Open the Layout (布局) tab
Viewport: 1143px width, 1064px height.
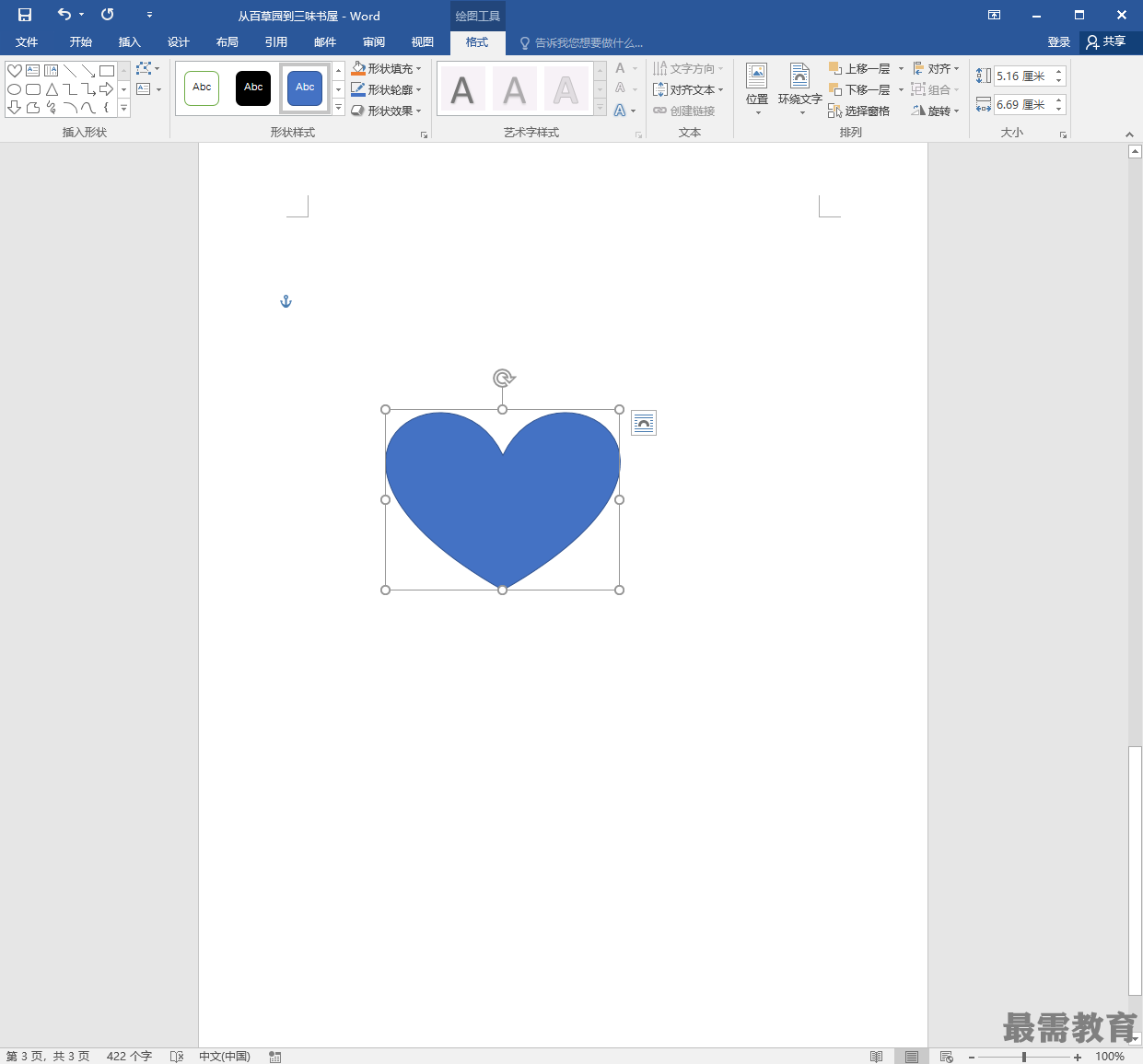(x=227, y=42)
